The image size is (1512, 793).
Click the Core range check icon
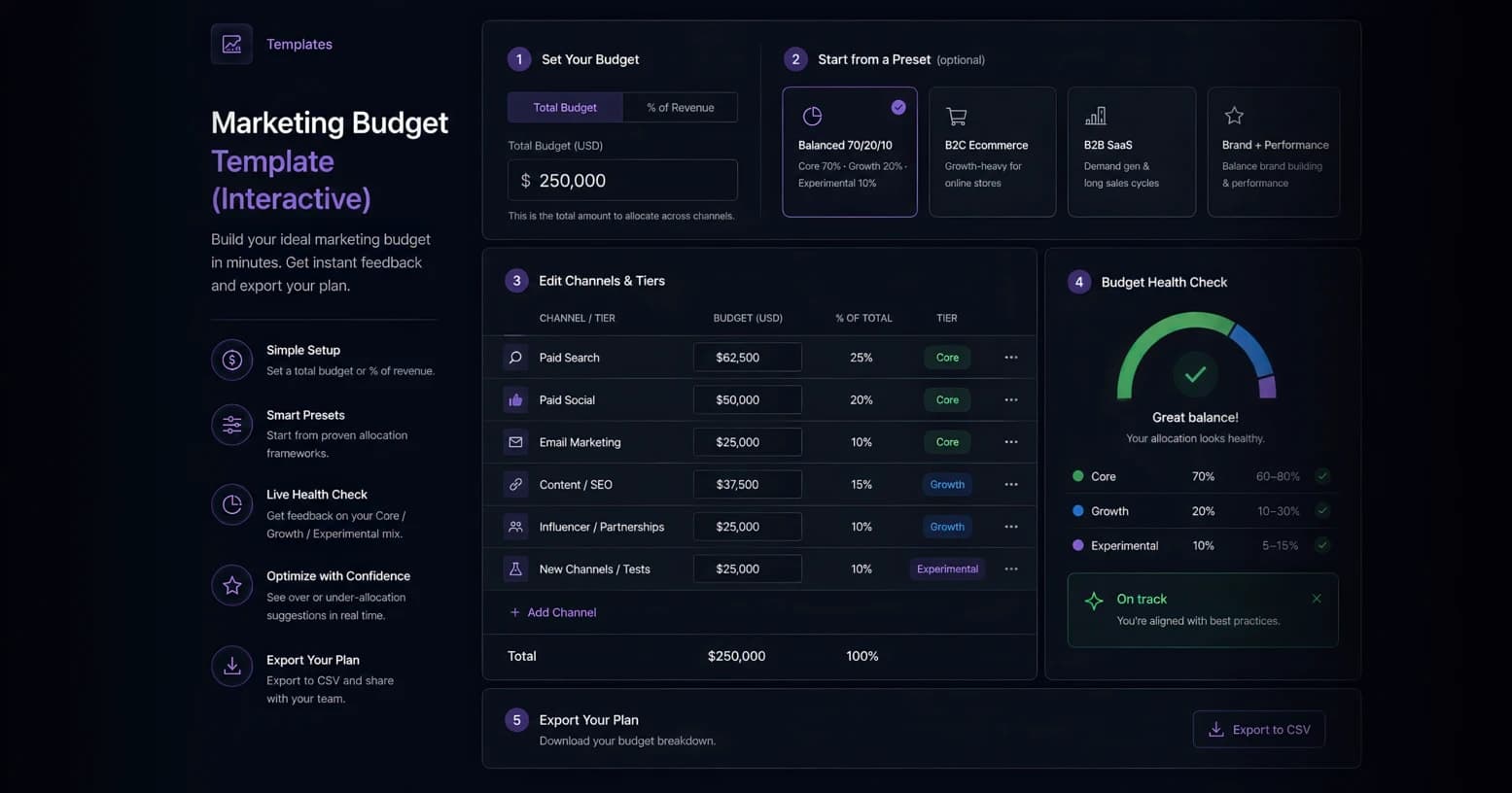[x=1322, y=476]
